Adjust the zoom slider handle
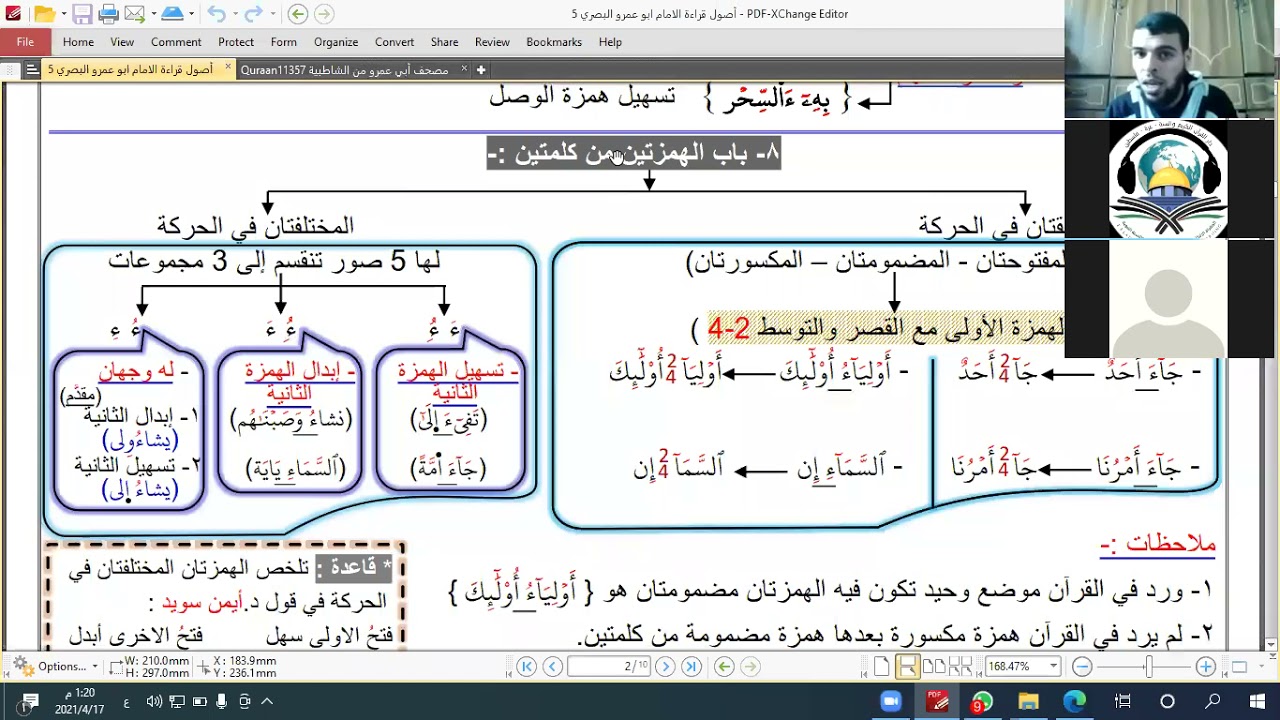Viewport: 1280px width, 720px height. pos(1148,666)
